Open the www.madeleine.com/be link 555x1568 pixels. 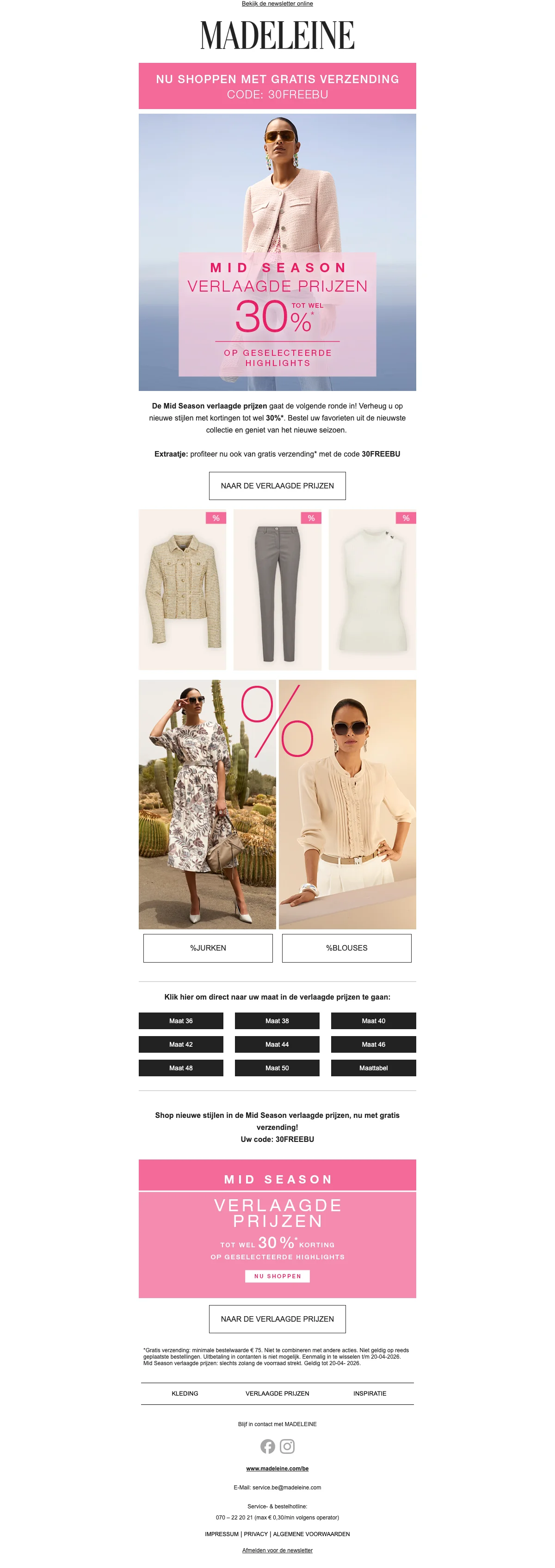(x=277, y=1468)
